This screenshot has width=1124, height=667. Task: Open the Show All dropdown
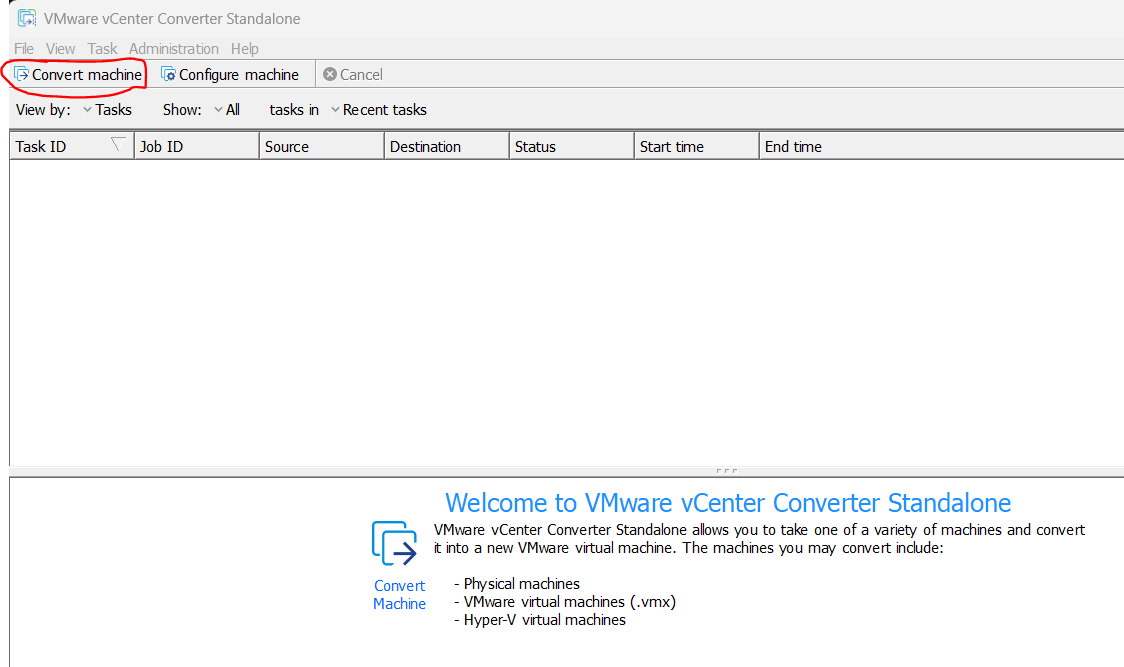click(x=227, y=110)
